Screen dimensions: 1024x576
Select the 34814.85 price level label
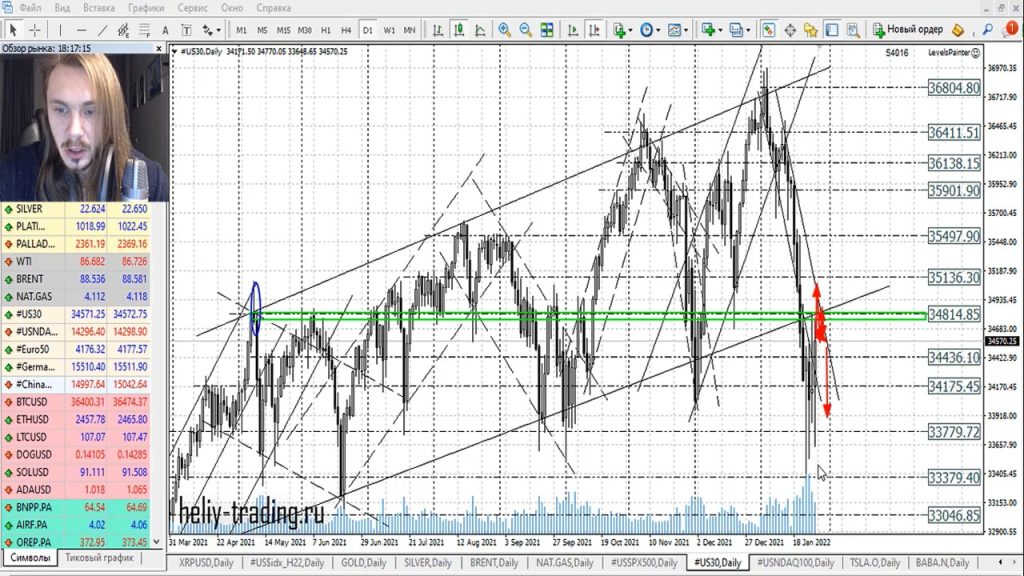[x=953, y=315]
